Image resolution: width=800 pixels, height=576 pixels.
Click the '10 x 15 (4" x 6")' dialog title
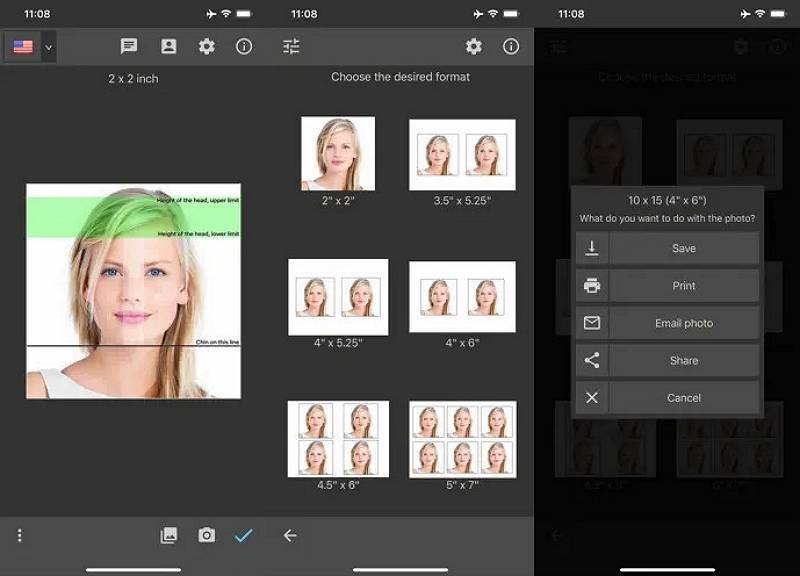(x=667, y=201)
